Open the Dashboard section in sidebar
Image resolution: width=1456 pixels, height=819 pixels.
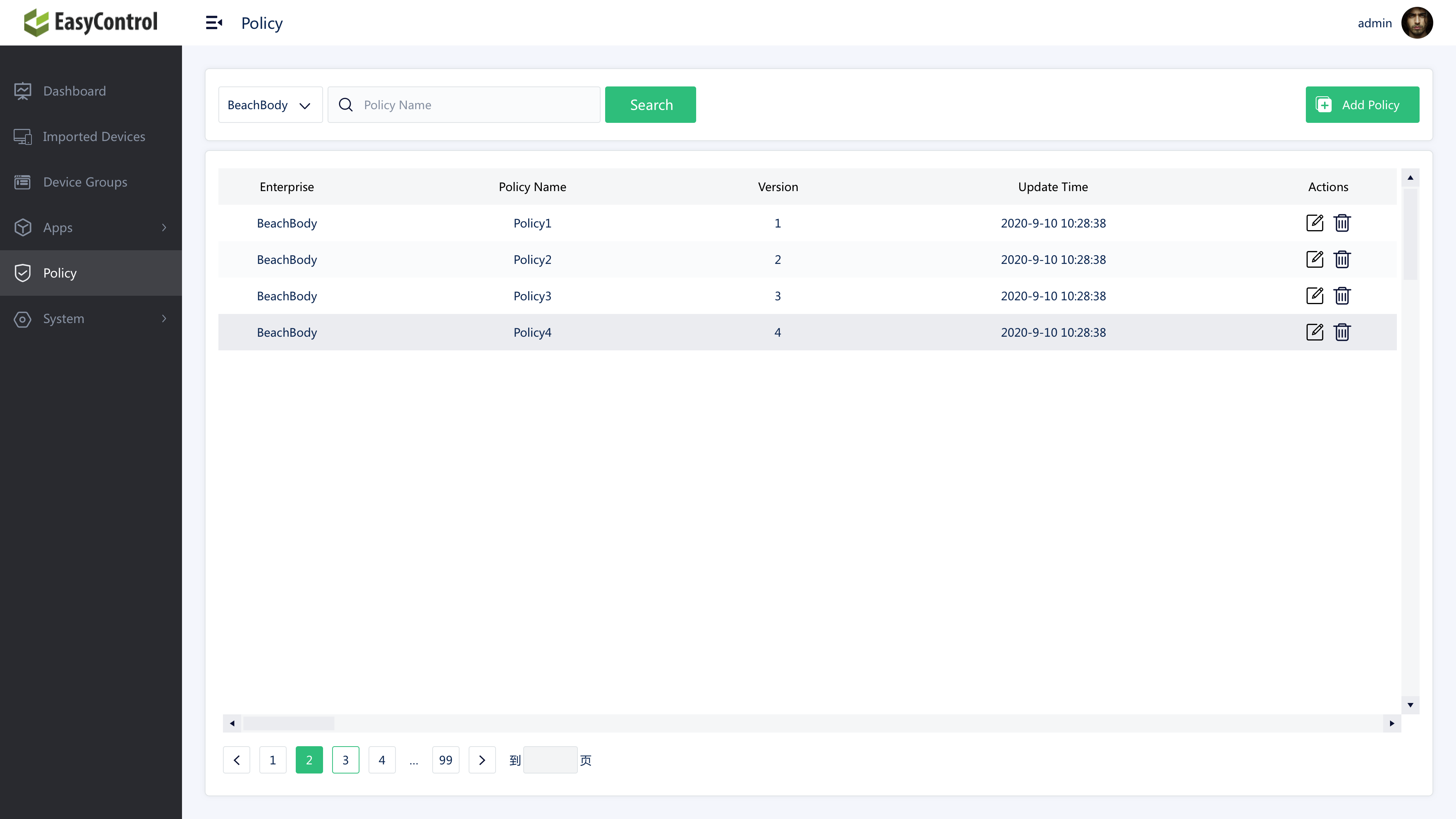click(74, 91)
